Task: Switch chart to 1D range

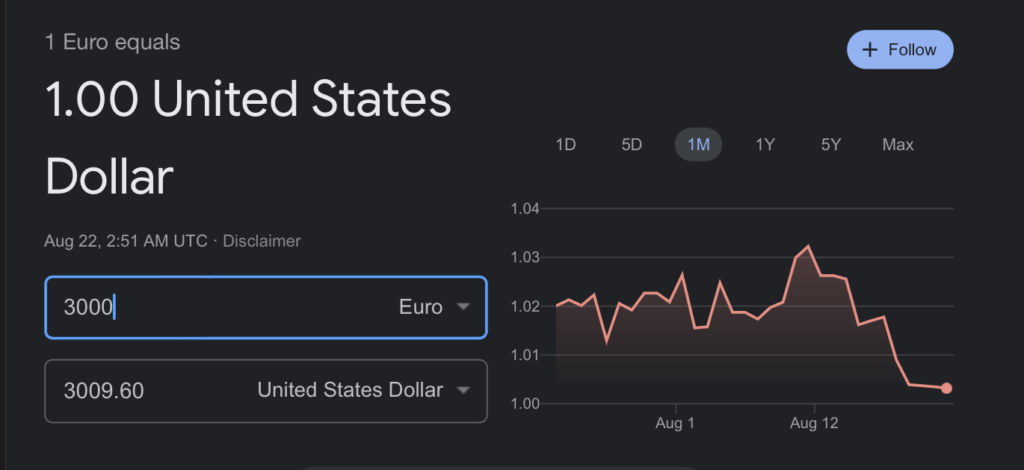Action: click(x=565, y=145)
